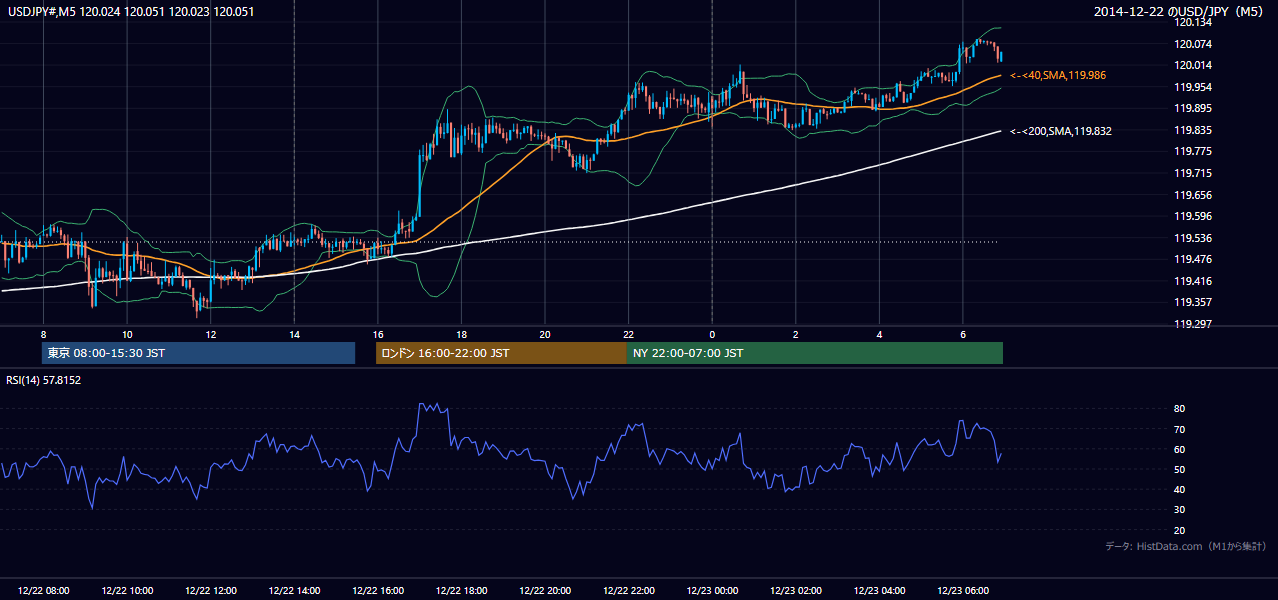The height and width of the screenshot is (600, 1278).
Task: Click RSI scale level 40
Action: pyautogui.click(x=1179, y=489)
